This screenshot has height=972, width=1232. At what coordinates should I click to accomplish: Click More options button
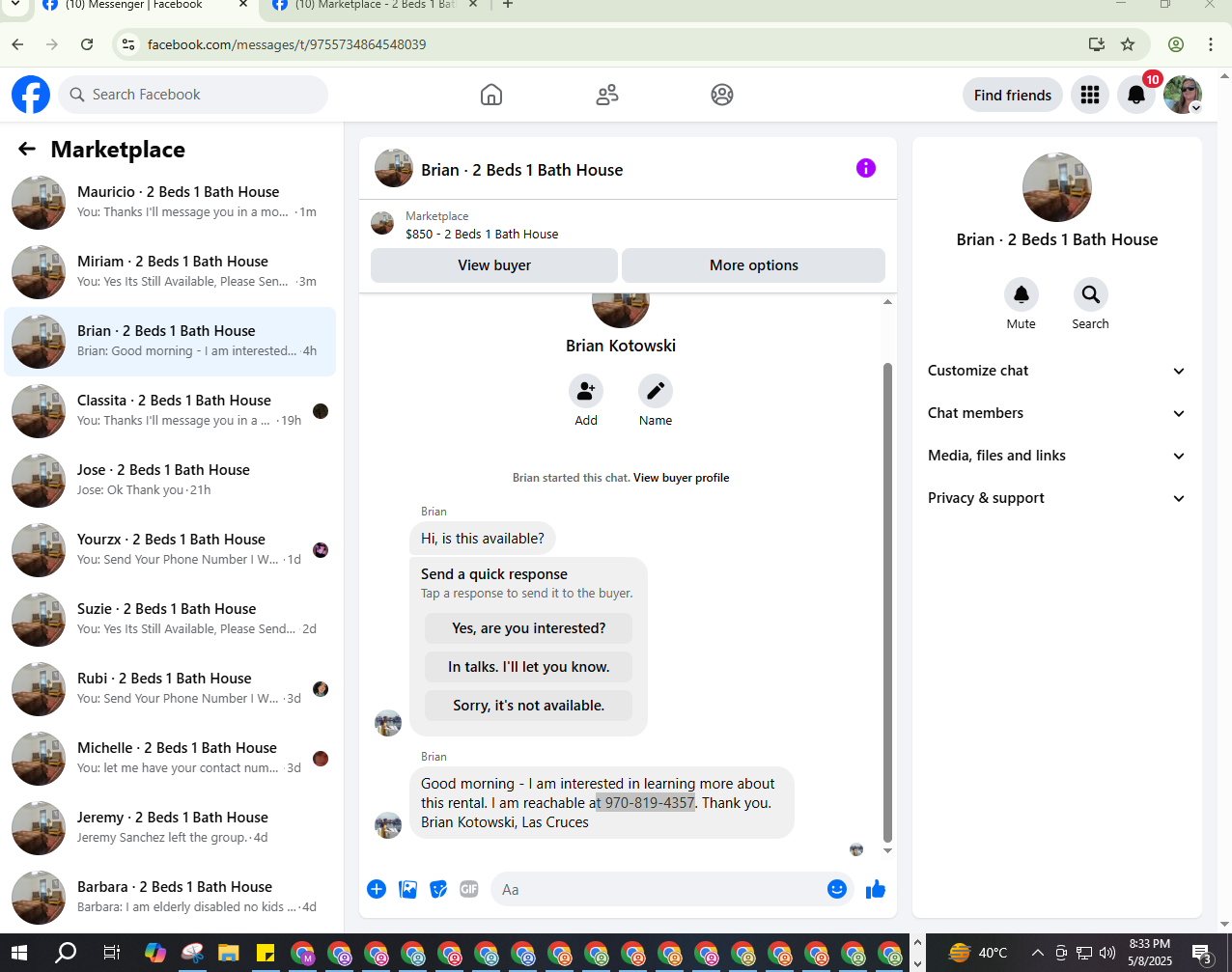[754, 265]
